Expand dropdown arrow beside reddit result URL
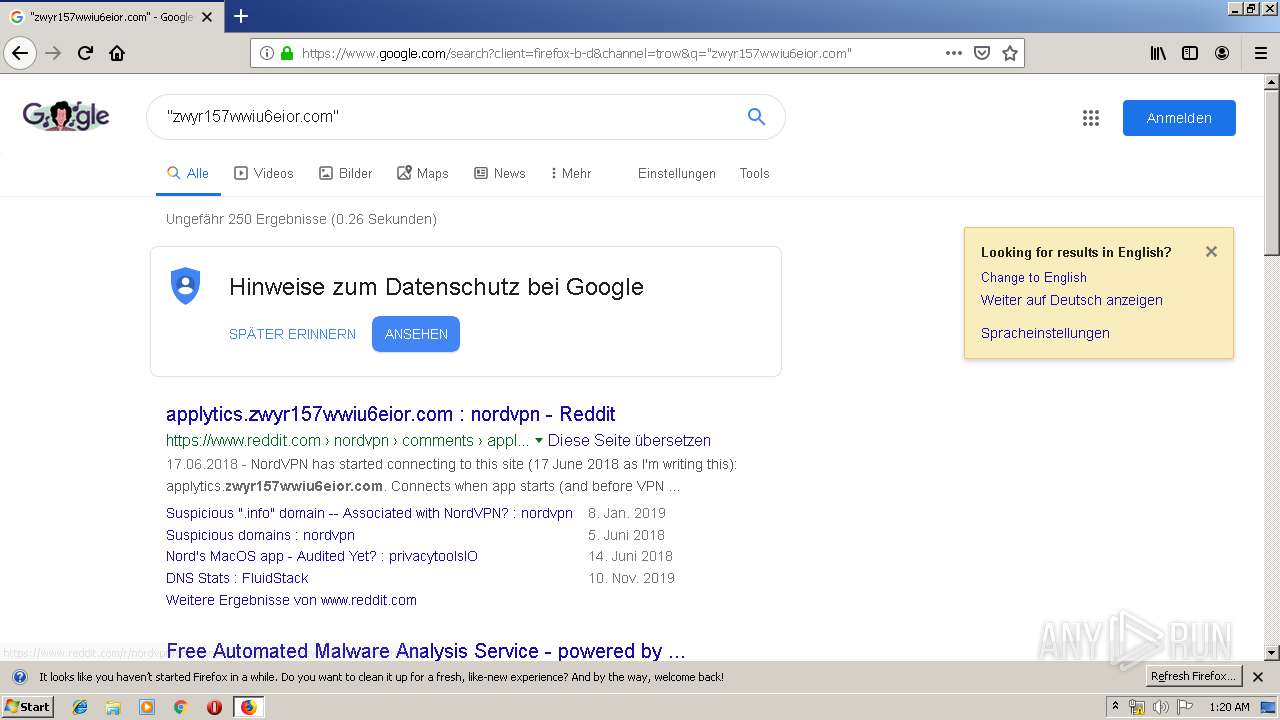 pos(539,441)
